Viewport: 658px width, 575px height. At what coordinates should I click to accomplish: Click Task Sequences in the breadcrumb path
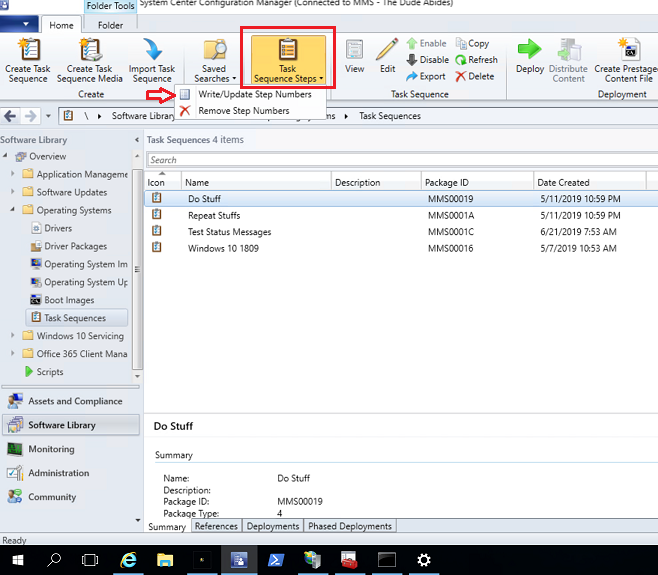390,116
